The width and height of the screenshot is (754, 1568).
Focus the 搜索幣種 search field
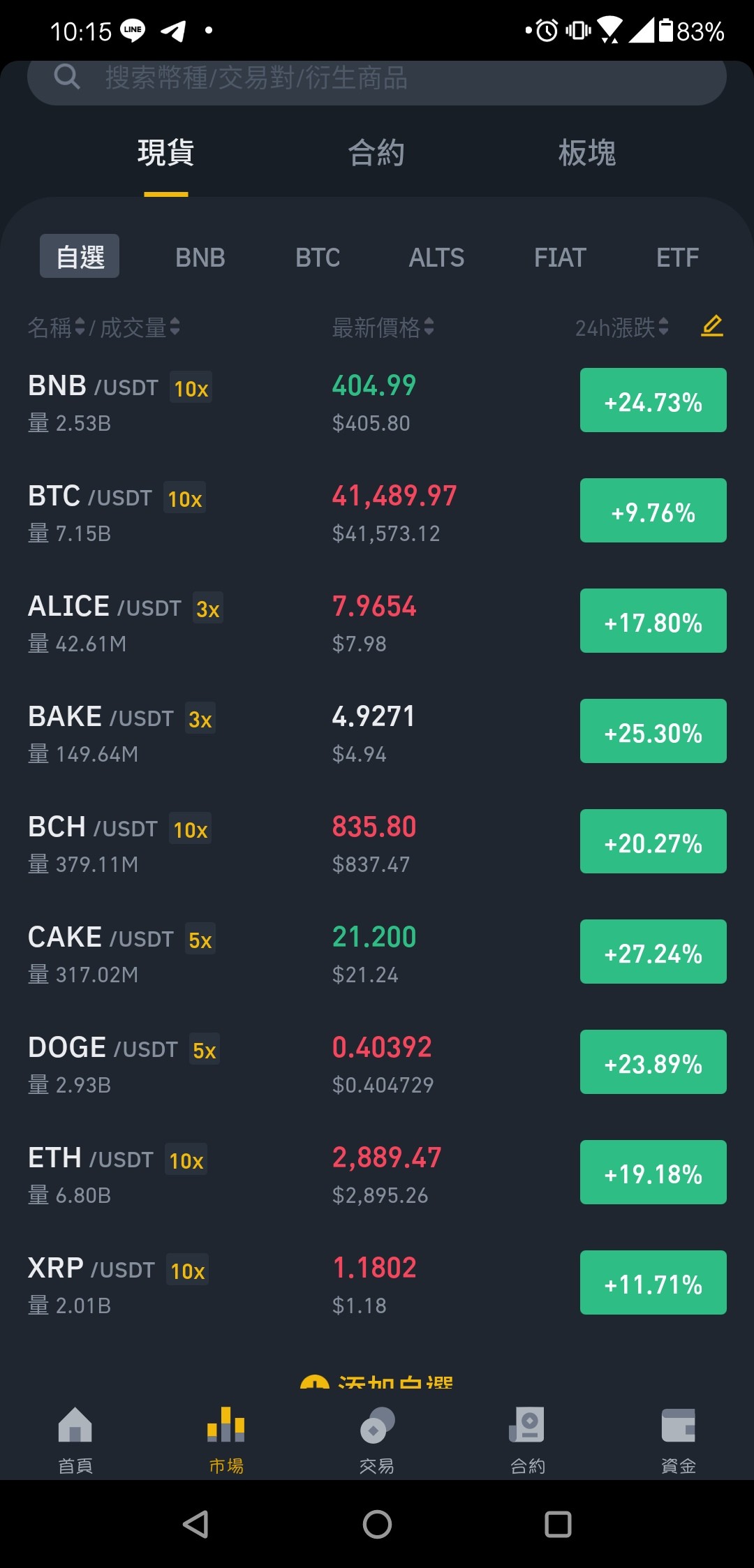click(377, 77)
